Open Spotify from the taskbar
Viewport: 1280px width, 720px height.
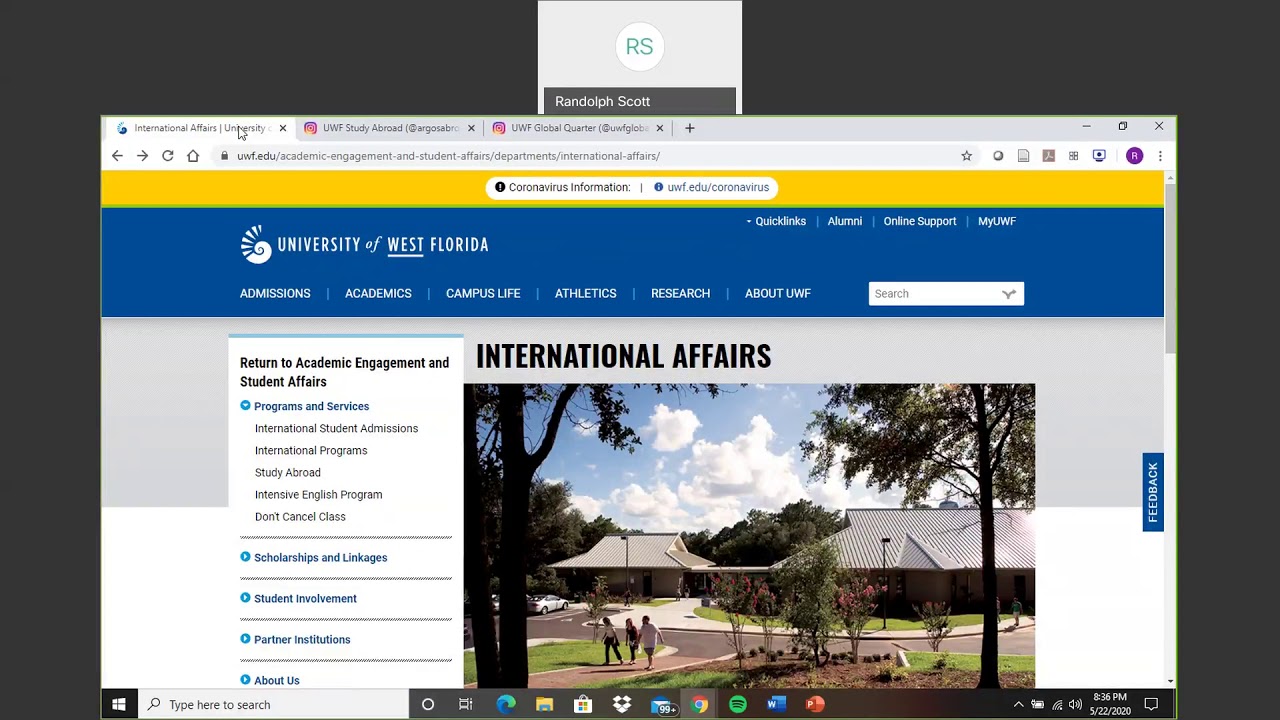click(738, 704)
